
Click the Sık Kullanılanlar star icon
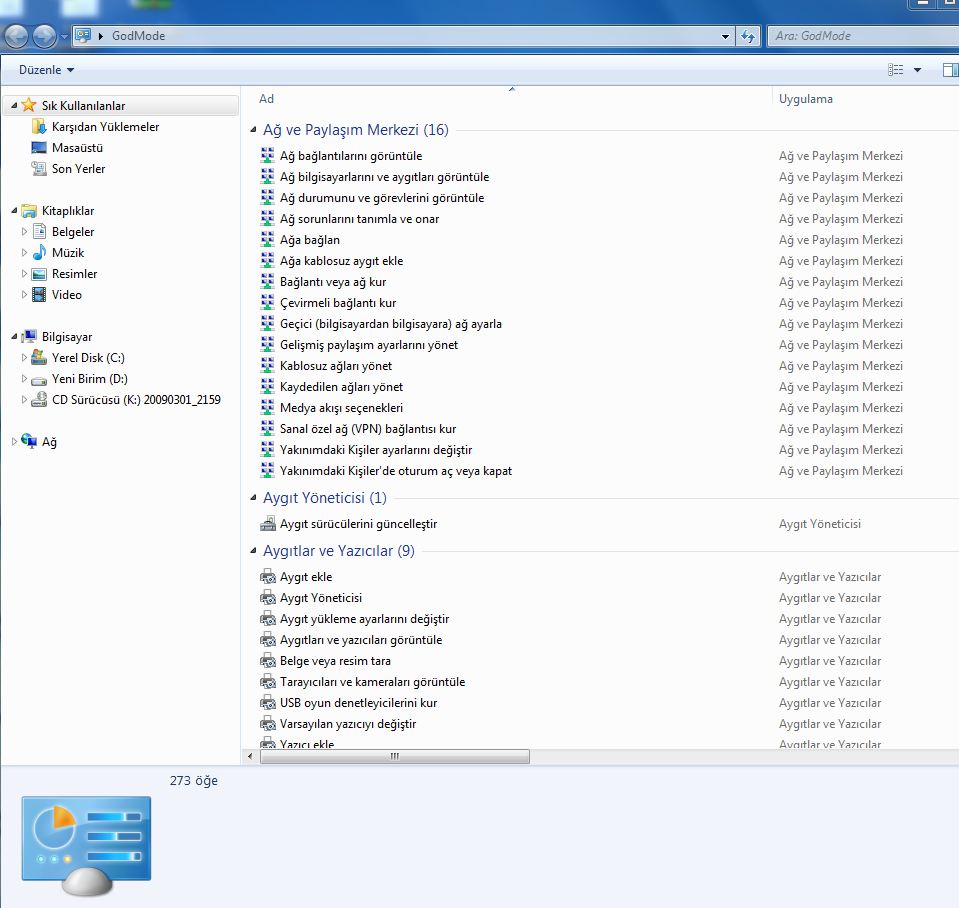(28, 105)
